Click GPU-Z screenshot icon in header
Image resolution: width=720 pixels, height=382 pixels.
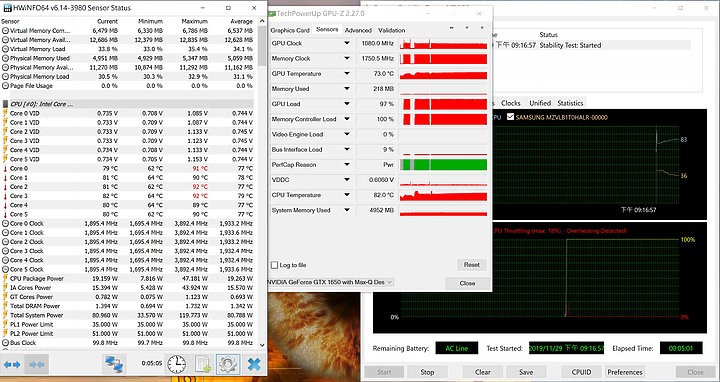tap(451, 28)
